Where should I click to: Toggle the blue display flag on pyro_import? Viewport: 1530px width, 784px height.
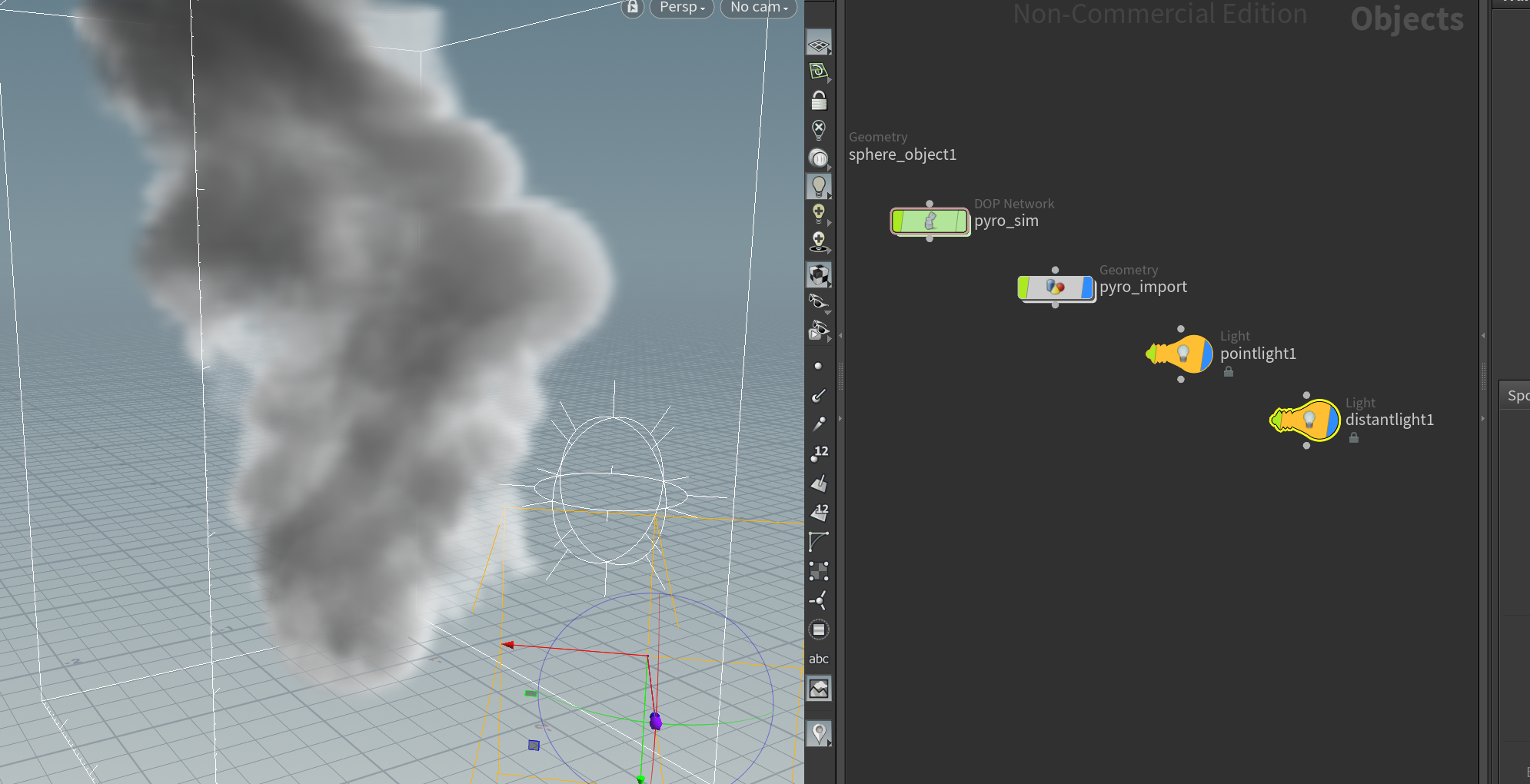click(1086, 287)
